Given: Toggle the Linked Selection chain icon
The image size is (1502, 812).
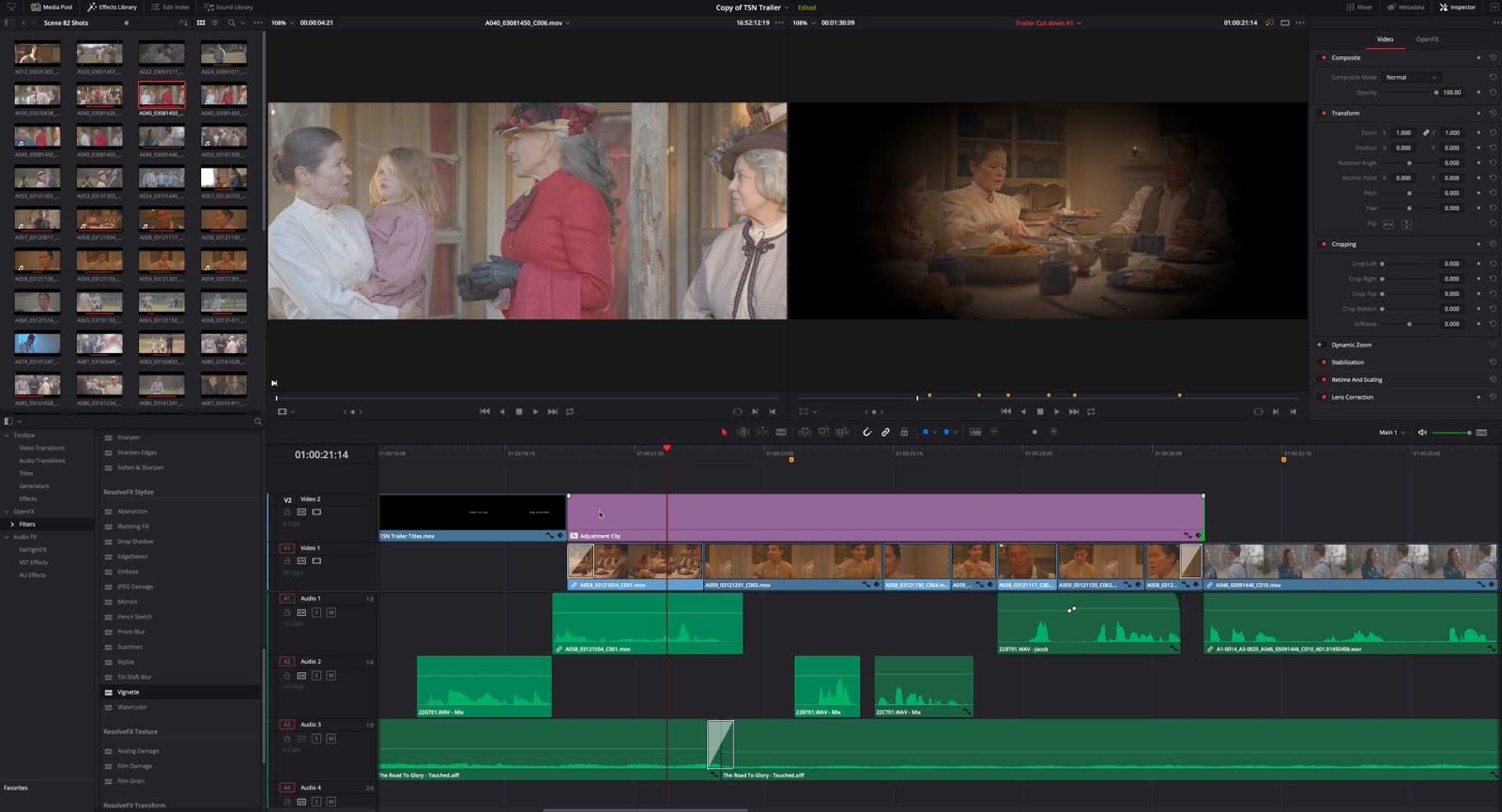Looking at the screenshot, I should [x=885, y=432].
